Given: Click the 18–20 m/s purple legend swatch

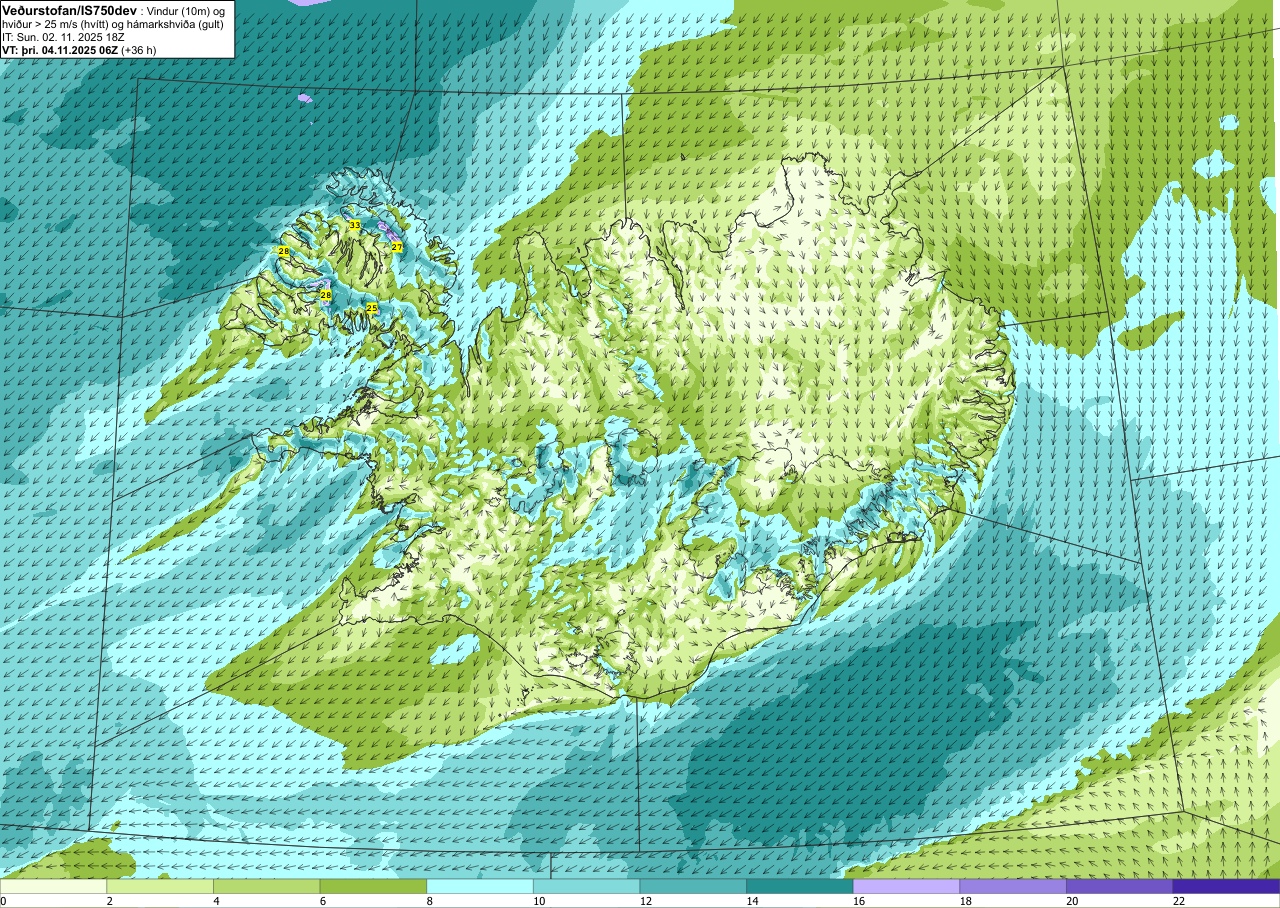Looking at the screenshot, I should coord(1013,886).
